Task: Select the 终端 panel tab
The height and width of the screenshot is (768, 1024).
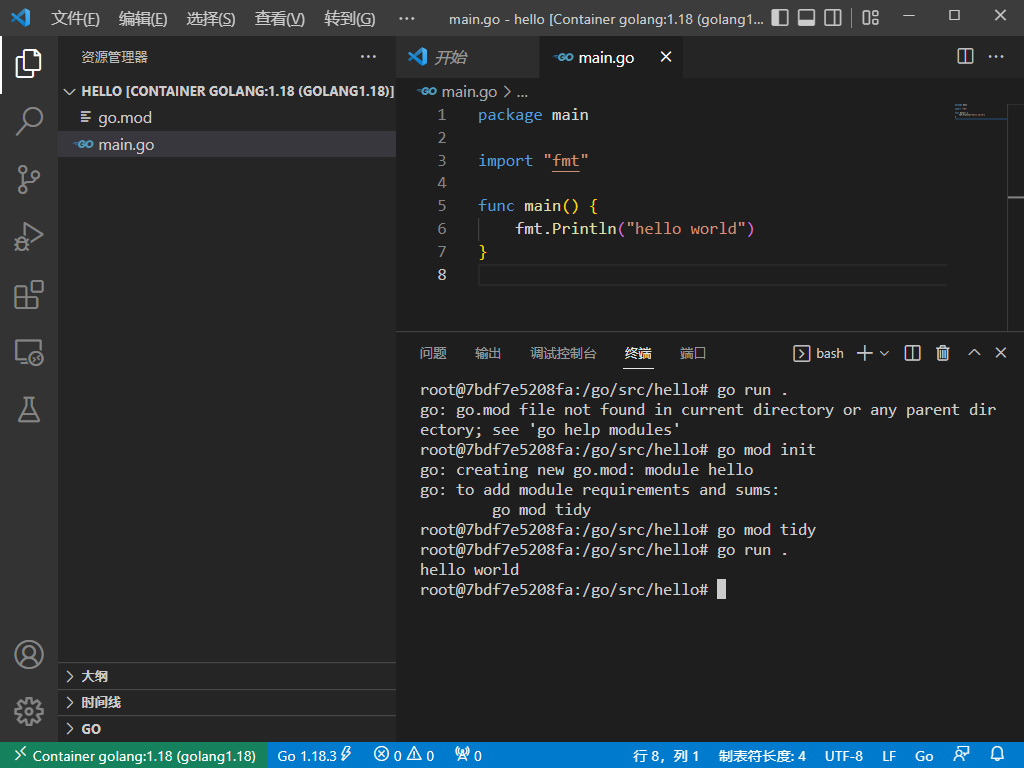Action: (x=638, y=353)
